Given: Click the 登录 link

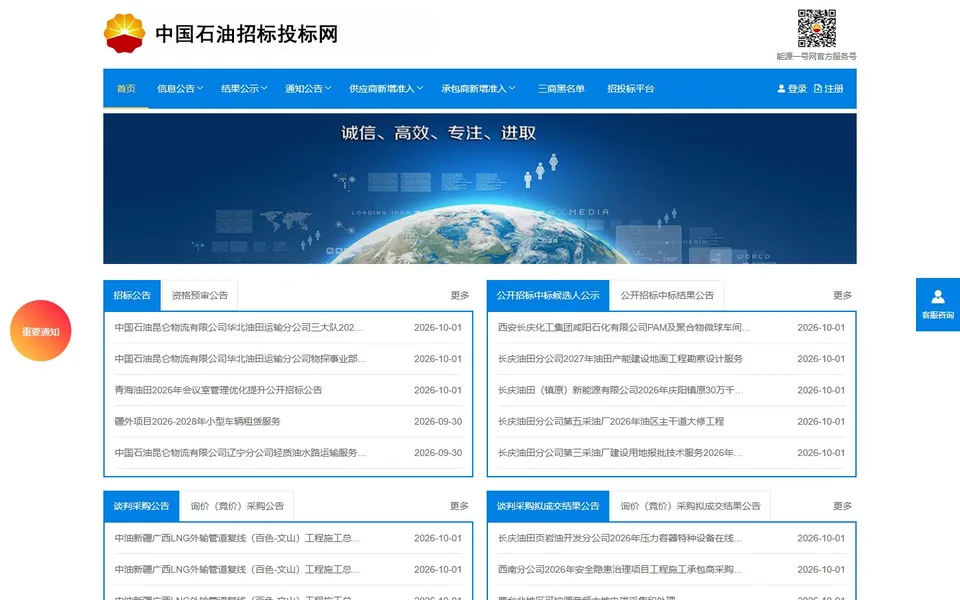Looking at the screenshot, I should (797, 89).
